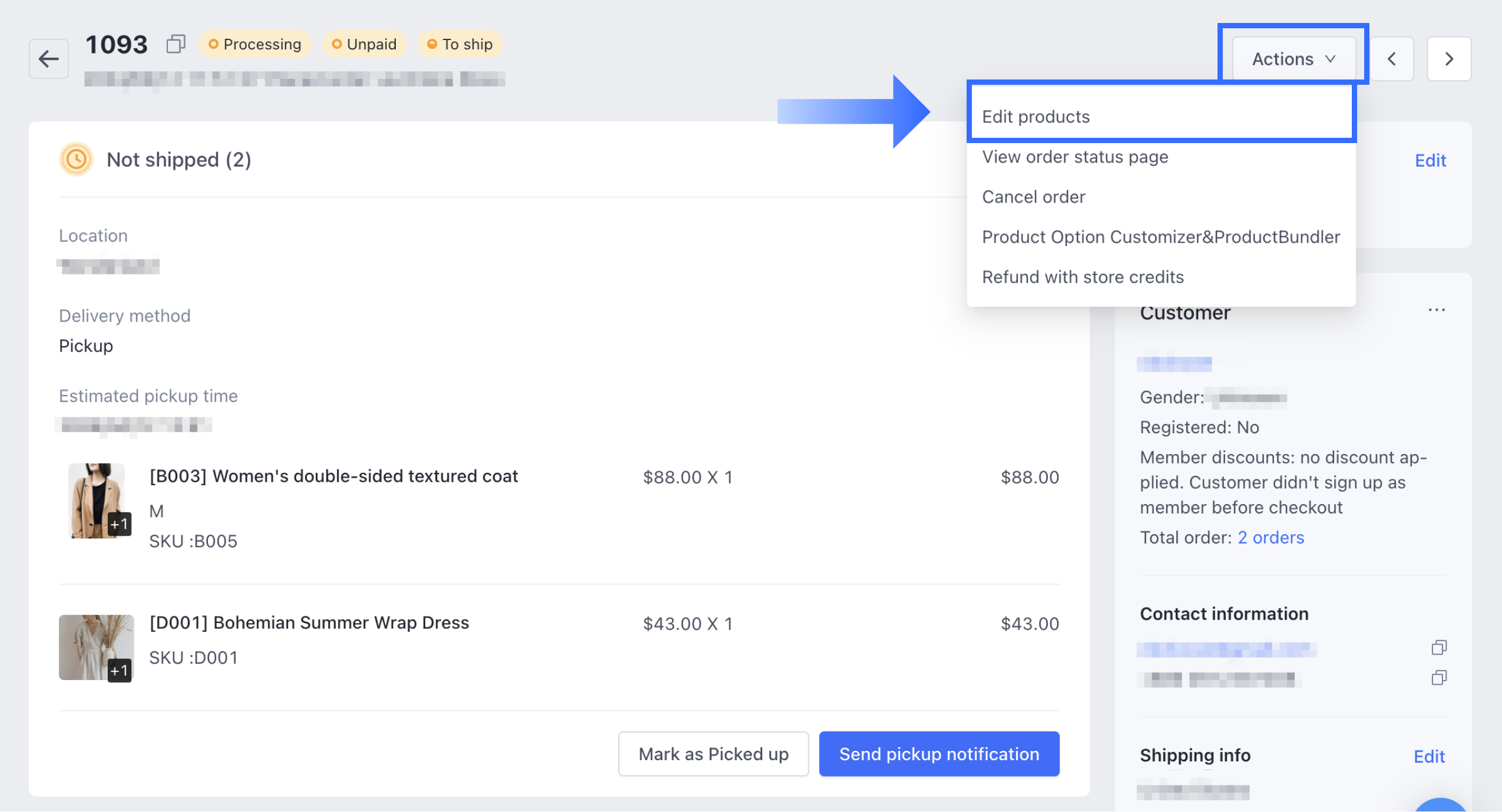Open the 2 orders link

(x=1271, y=538)
